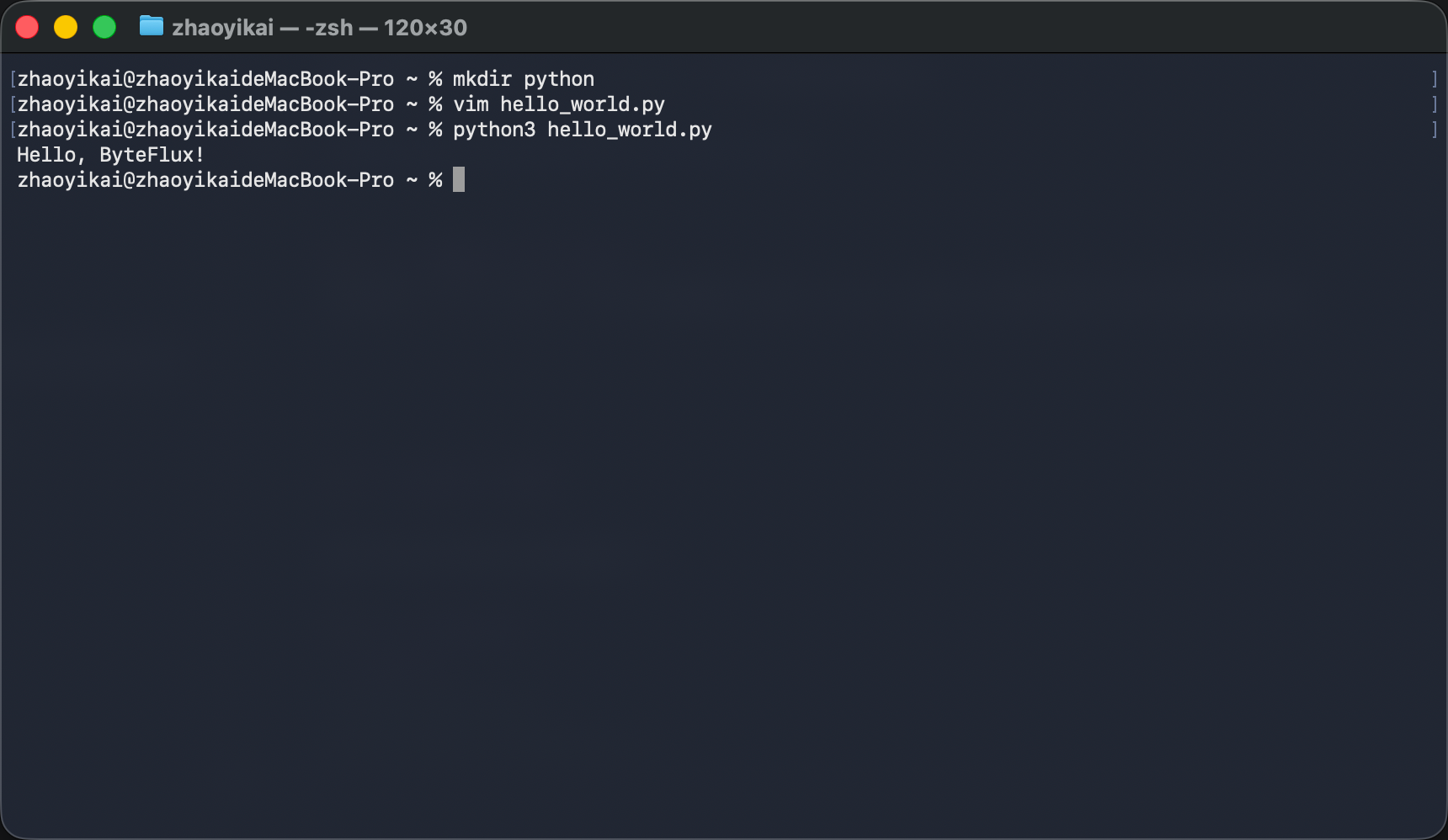Click "hello_world.py" in the python3 command line
The image size is (1448, 840).
click(x=630, y=130)
